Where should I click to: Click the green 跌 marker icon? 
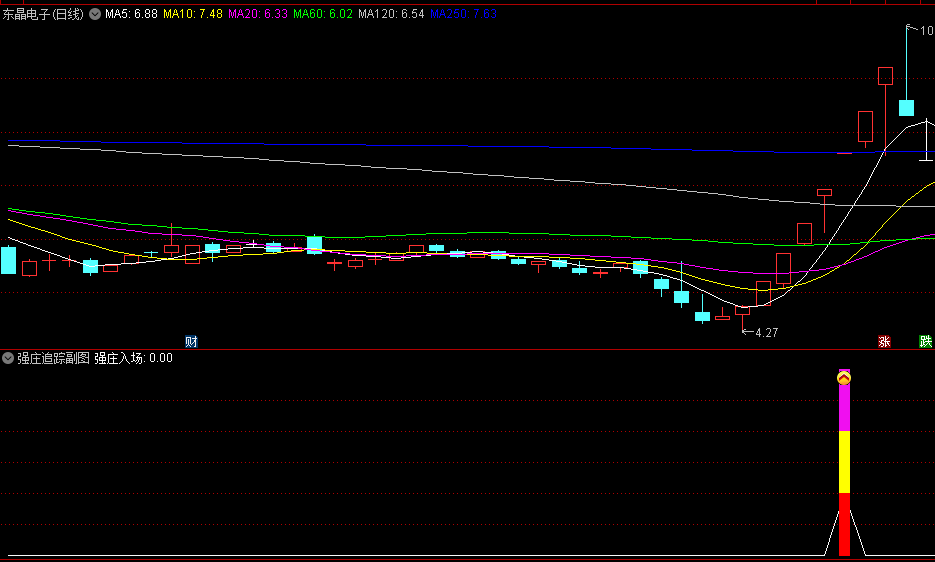click(x=925, y=341)
